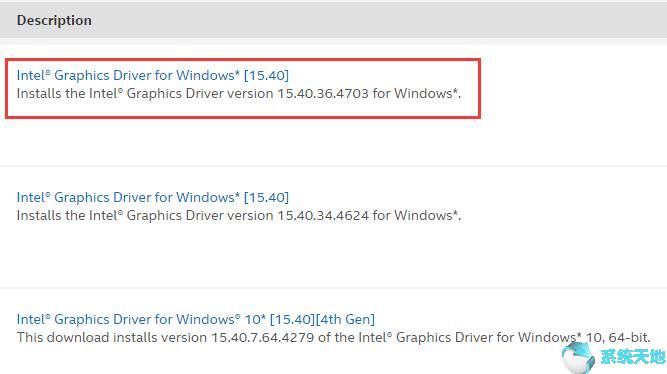Image resolution: width=667 pixels, height=374 pixels.
Task: Click the gray header bar beside Description
Action: tap(379, 20)
